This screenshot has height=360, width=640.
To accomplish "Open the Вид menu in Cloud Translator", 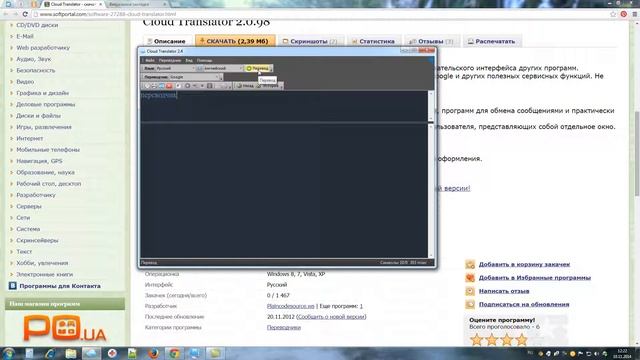I will coord(189,60).
